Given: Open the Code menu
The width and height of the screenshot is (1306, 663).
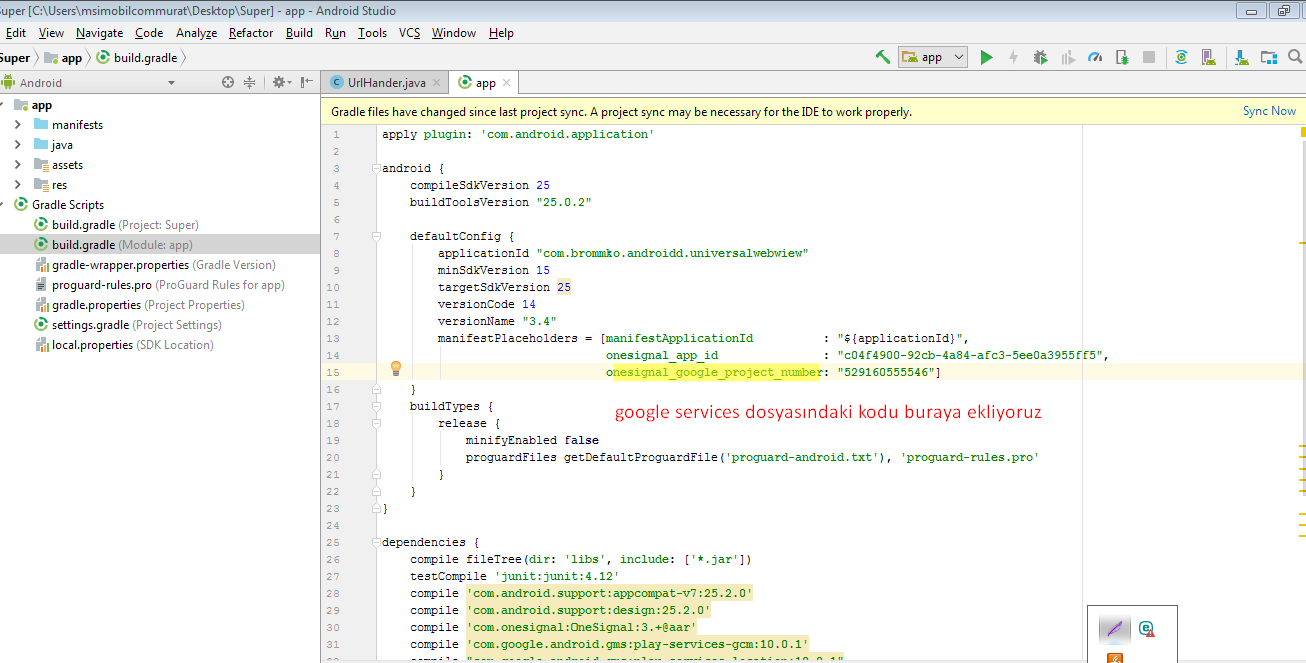Looking at the screenshot, I should click(149, 33).
